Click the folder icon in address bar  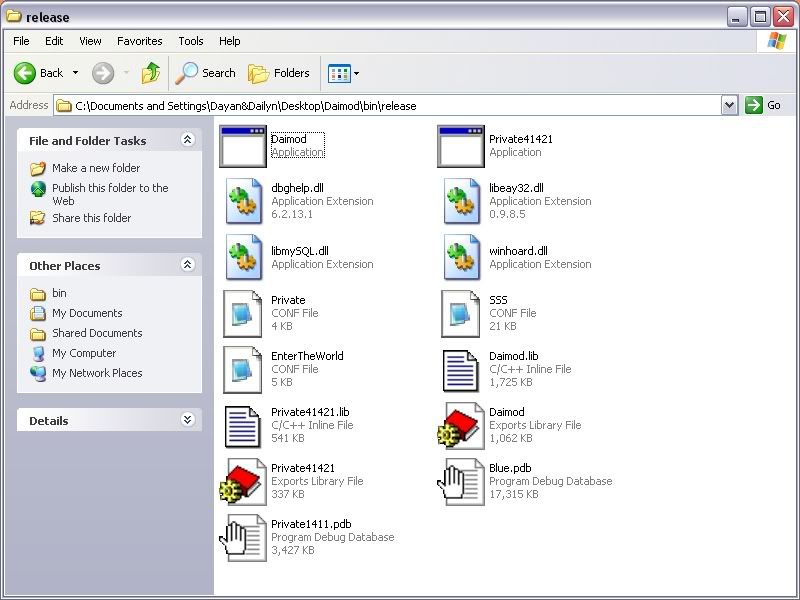pos(64,106)
